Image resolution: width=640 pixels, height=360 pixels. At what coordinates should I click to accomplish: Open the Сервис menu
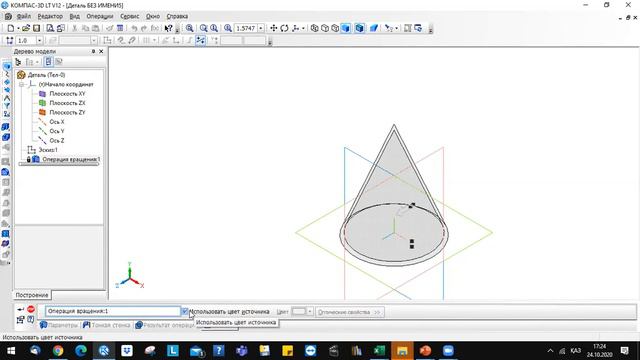click(x=130, y=16)
